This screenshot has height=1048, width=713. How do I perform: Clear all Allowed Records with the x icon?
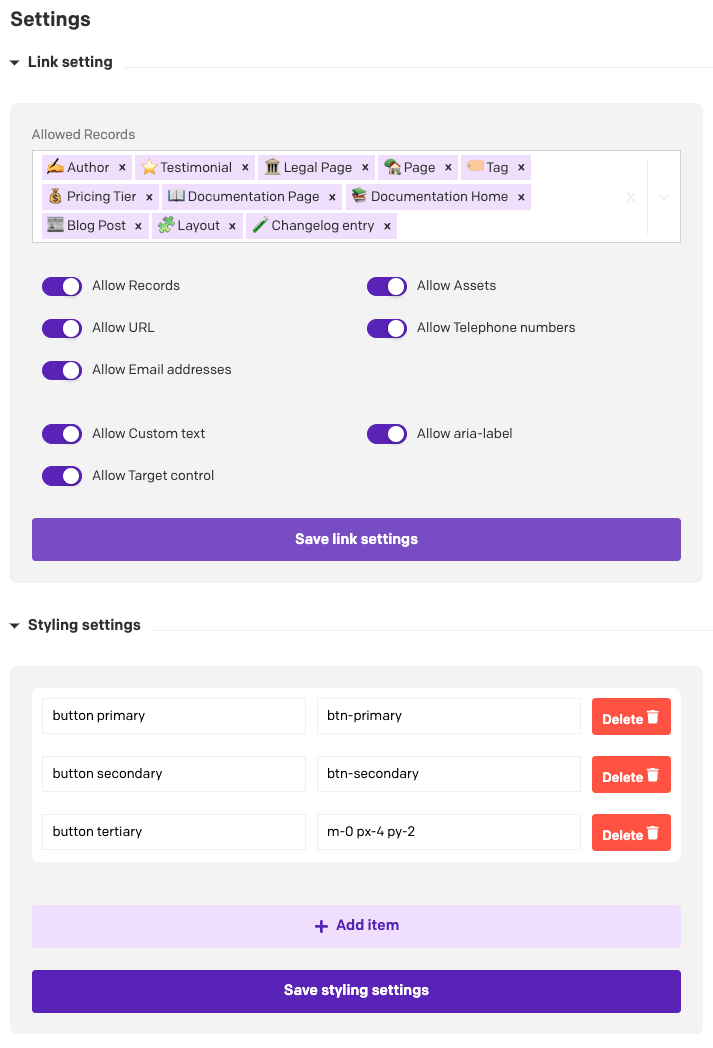coord(631,196)
